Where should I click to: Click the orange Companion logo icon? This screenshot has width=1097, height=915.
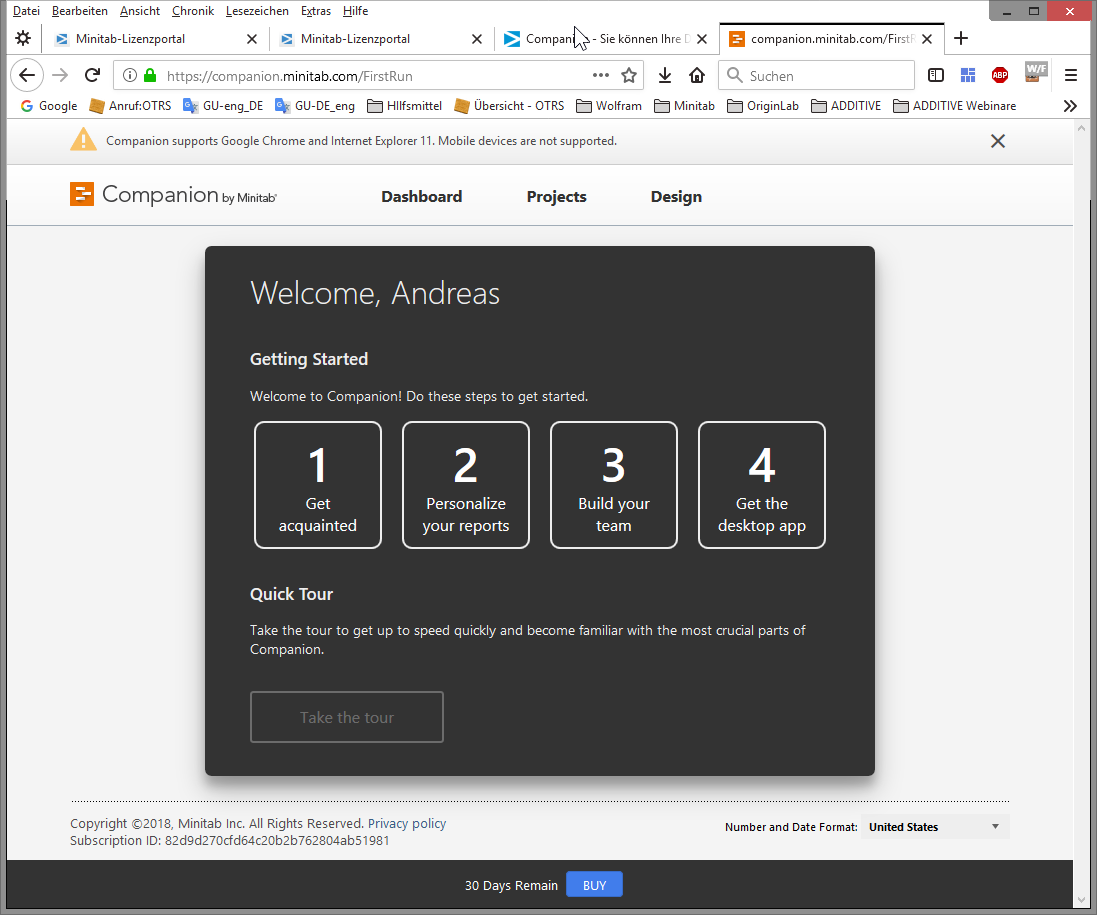point(82,194)
